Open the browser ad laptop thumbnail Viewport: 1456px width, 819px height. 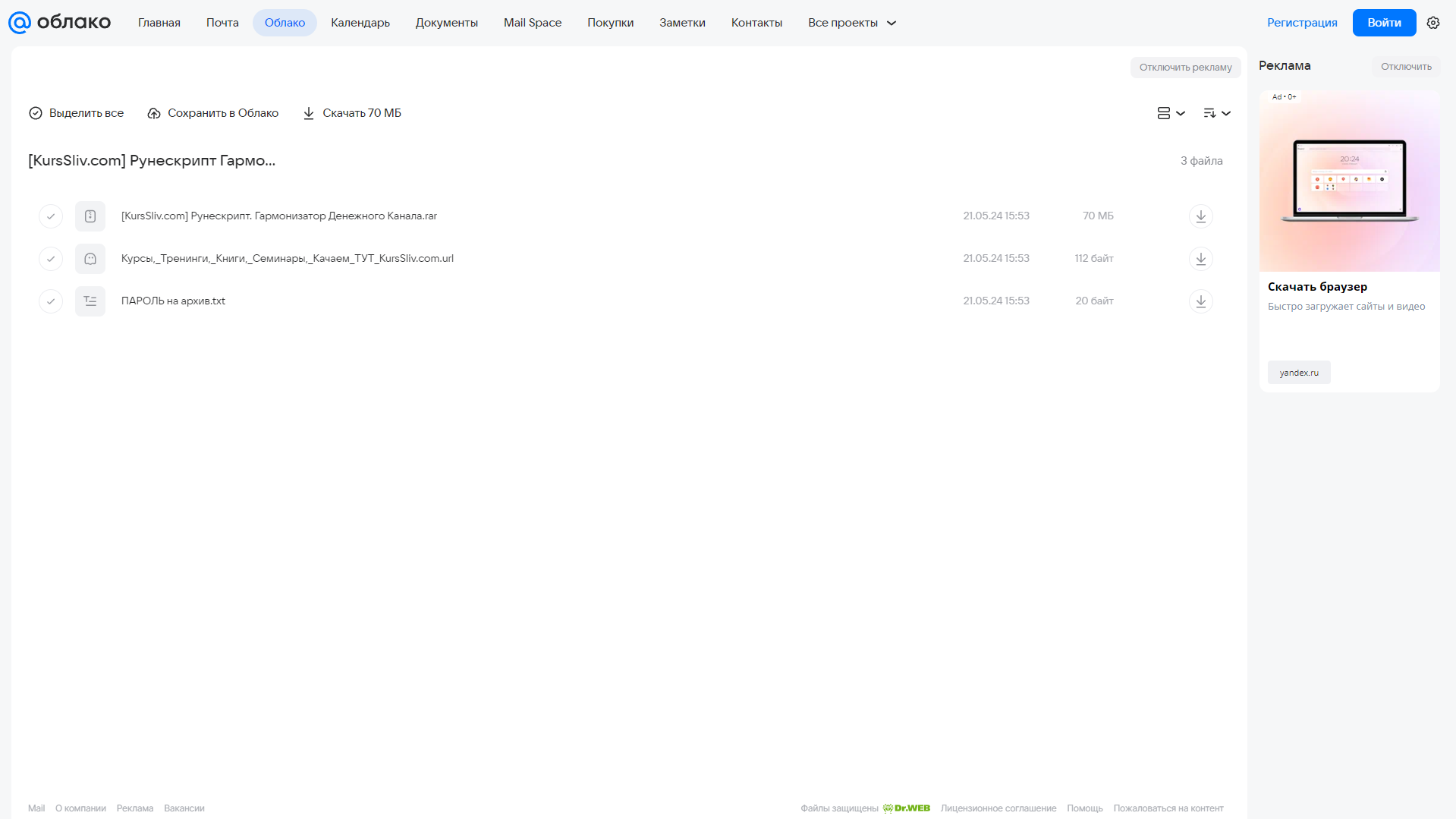click(x=1349, y=181)
